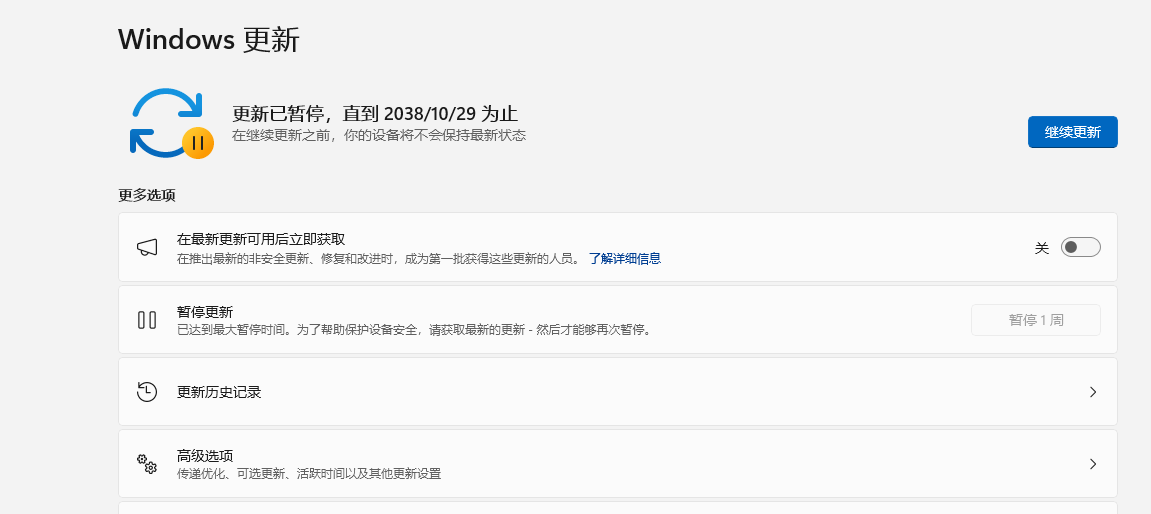The width and height of the screenshot is (1151, 514).
Task: Select the 暂停更新 label
Action: coord(205,312)
